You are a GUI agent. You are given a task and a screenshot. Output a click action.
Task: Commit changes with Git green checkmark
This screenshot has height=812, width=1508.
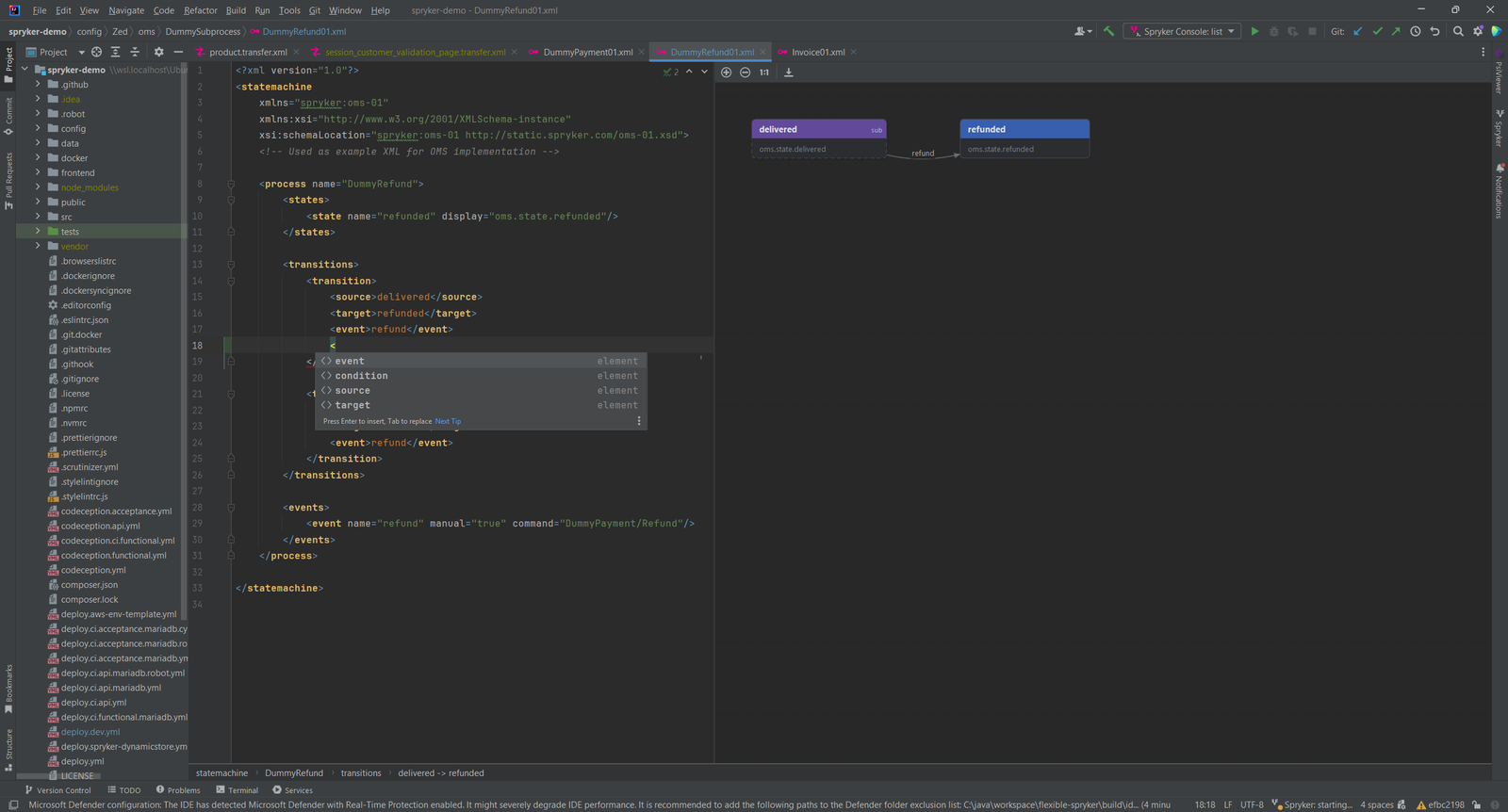tap(1377, 31)
